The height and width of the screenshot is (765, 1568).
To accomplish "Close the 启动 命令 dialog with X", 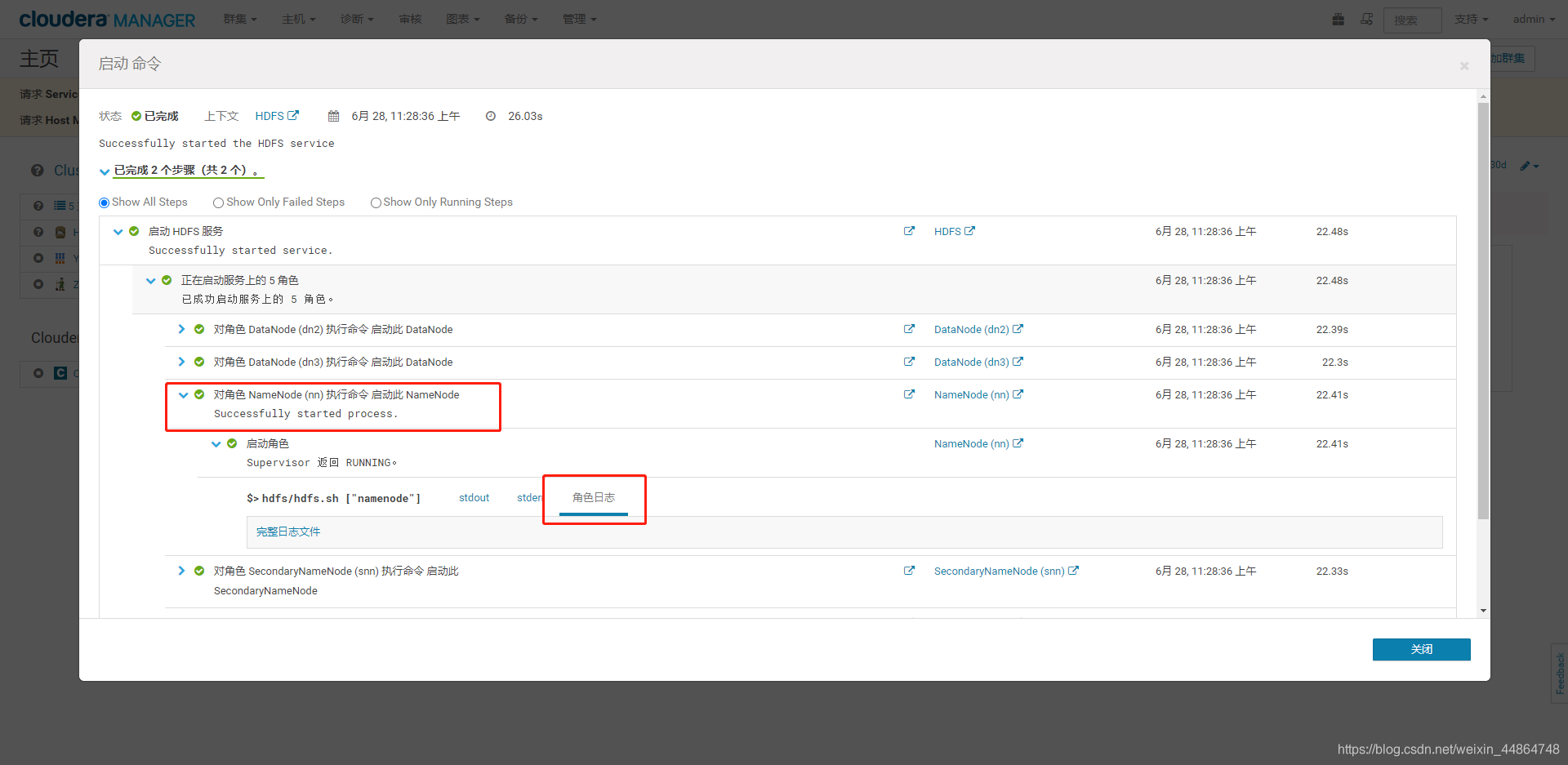I will pos(1464,66).
